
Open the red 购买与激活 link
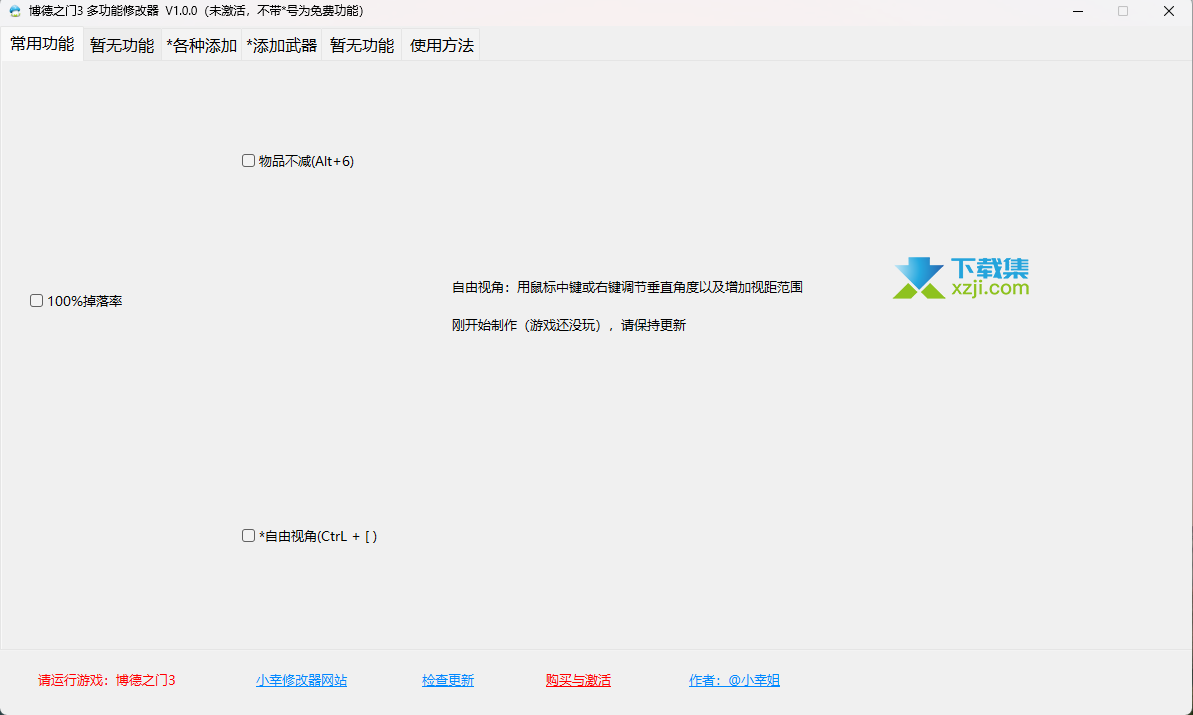(578, 681)
